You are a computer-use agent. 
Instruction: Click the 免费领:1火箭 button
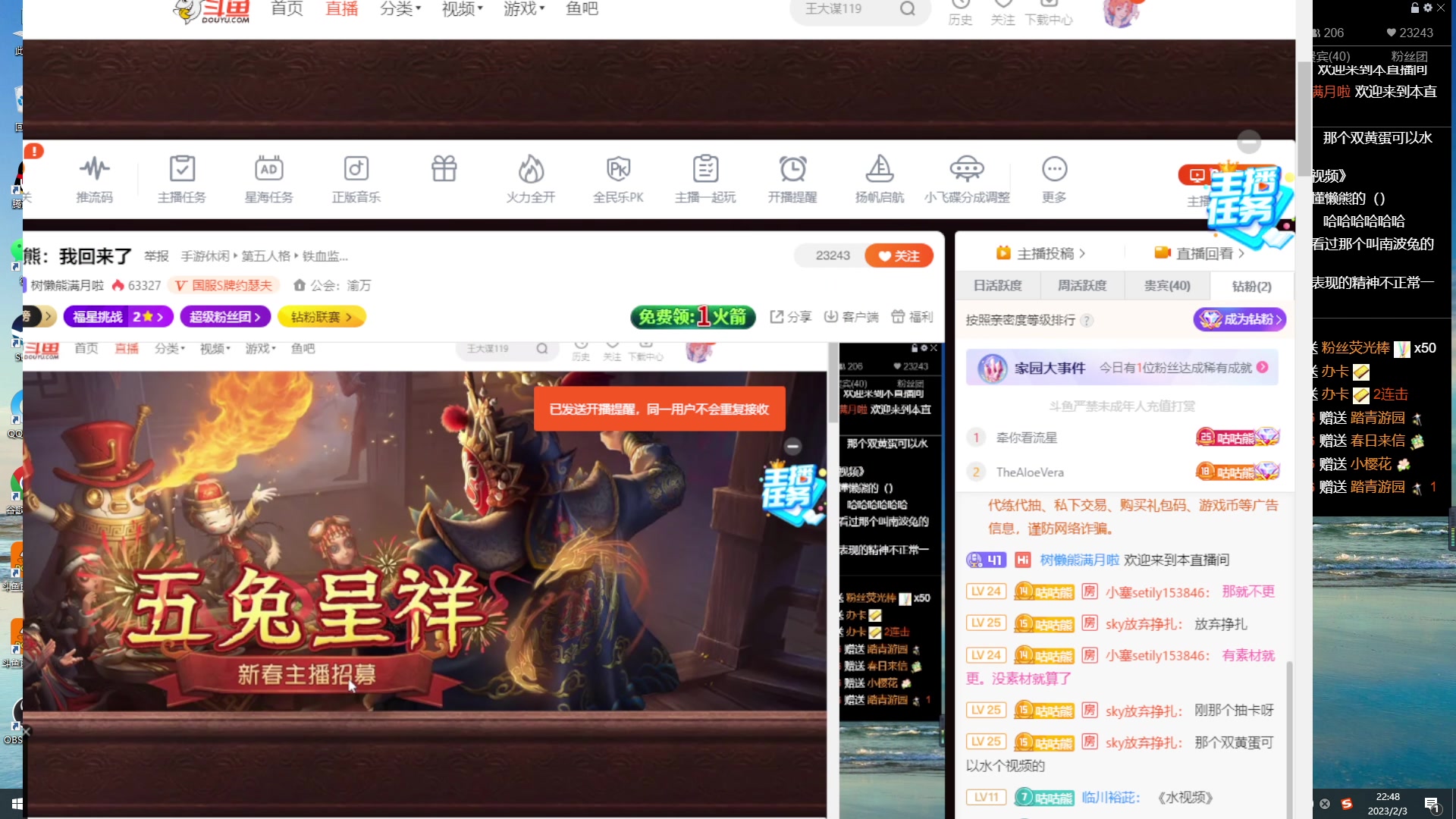(693, 317)
